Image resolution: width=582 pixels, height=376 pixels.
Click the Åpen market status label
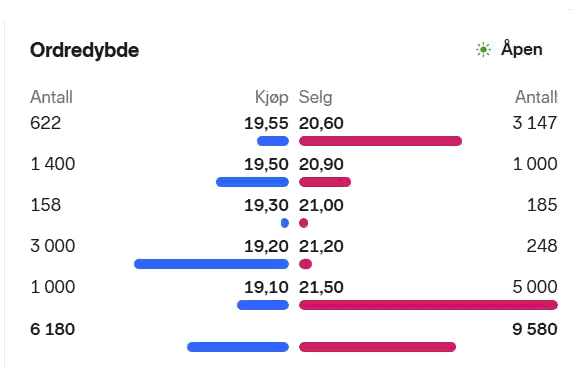click(521, 49)
